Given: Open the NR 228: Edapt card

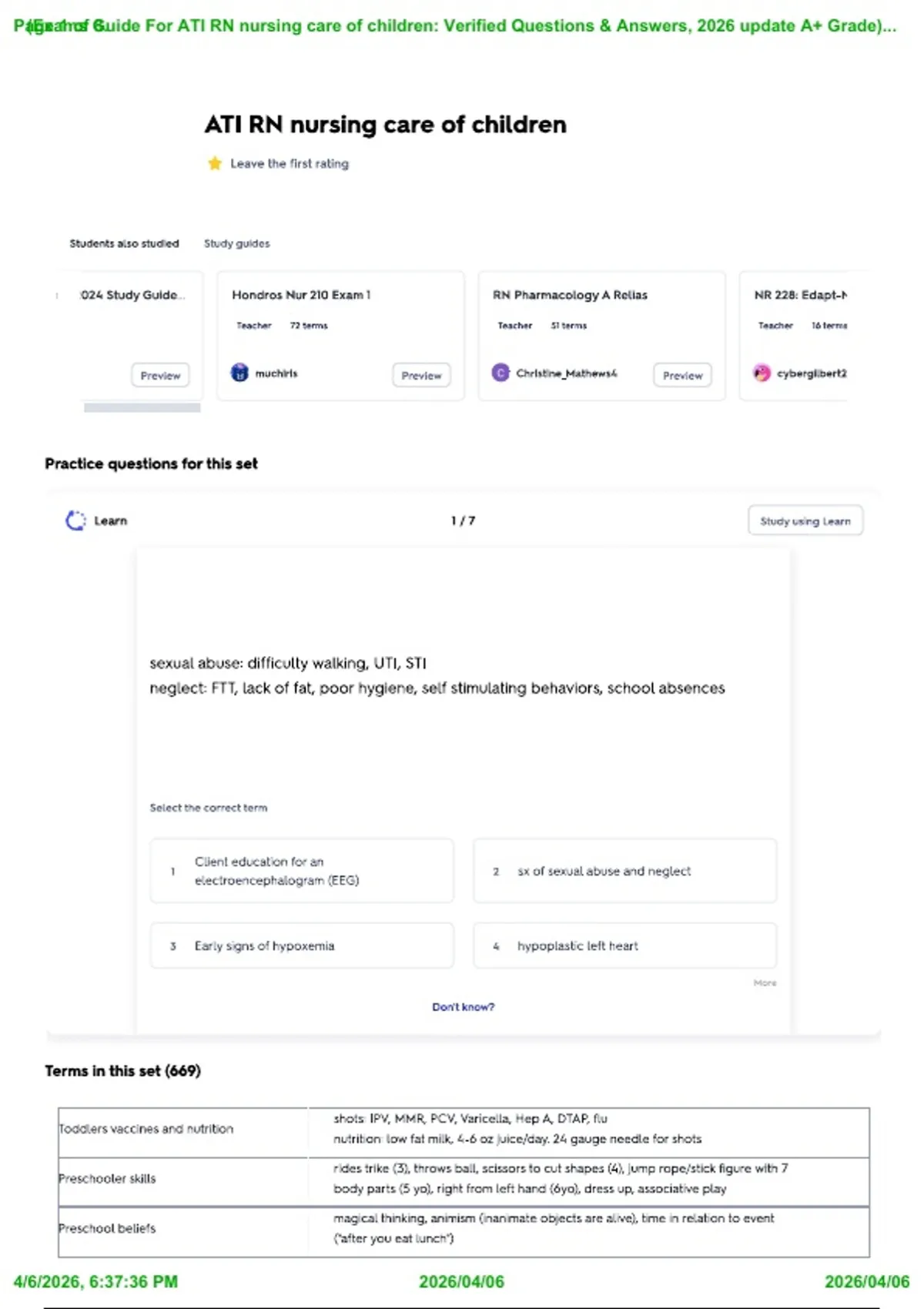Looking at the screenshot, I should click(x=793, y=336).
